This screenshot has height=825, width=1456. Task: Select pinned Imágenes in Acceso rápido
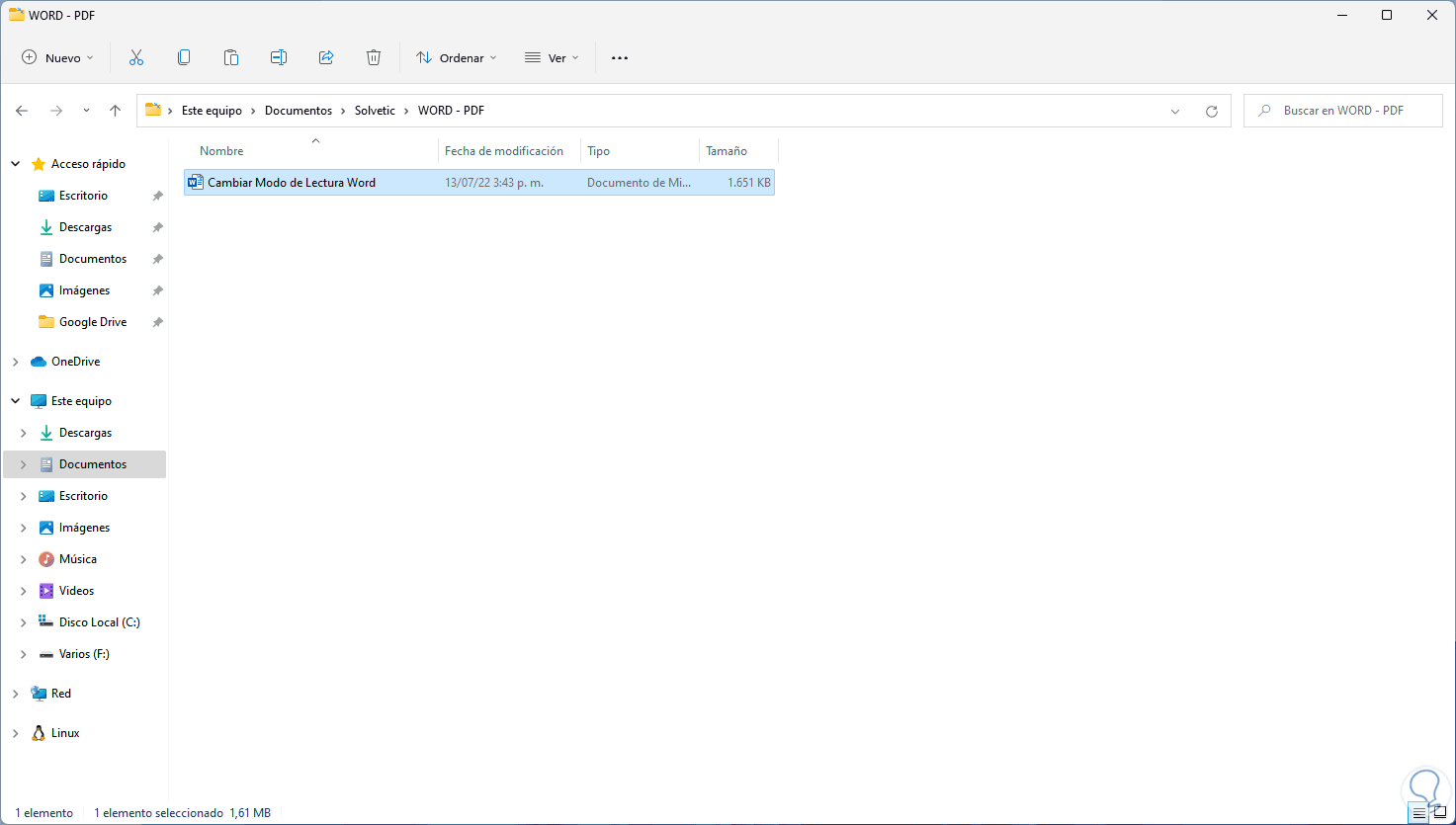[84, 290]
